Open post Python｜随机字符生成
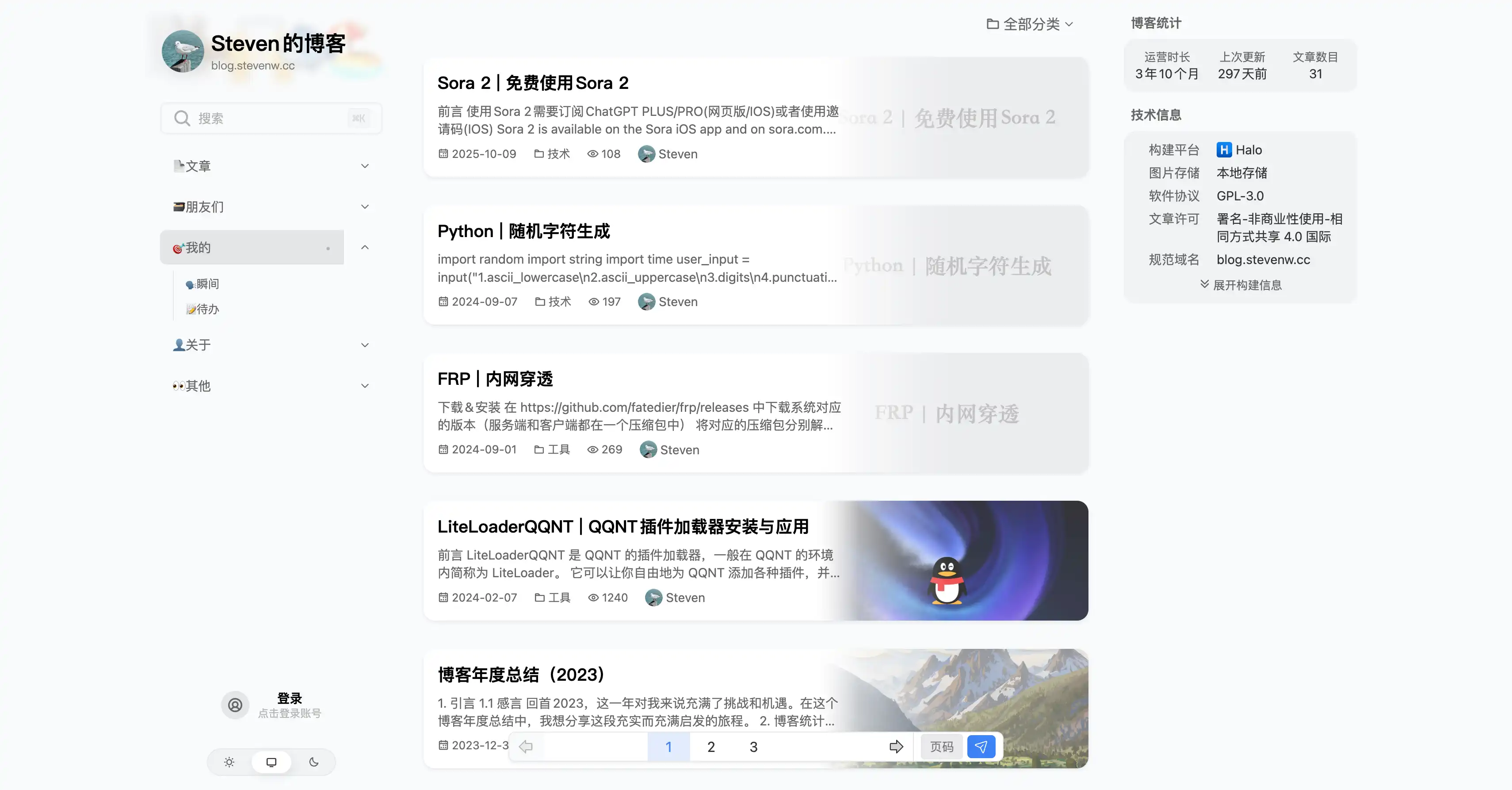The image size is (1512, 790). [x=523, y=231]
